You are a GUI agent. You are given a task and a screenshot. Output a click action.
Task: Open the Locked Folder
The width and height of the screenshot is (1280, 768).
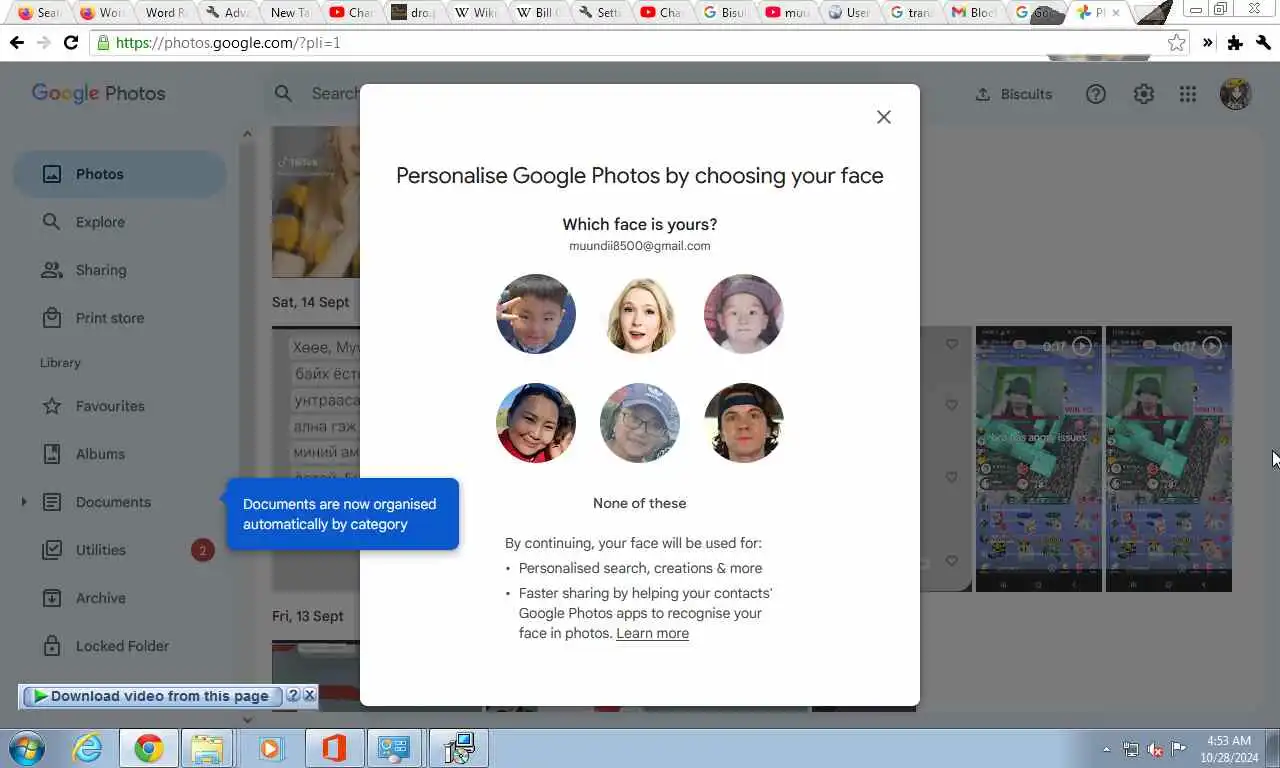click(x=120, y=646)
